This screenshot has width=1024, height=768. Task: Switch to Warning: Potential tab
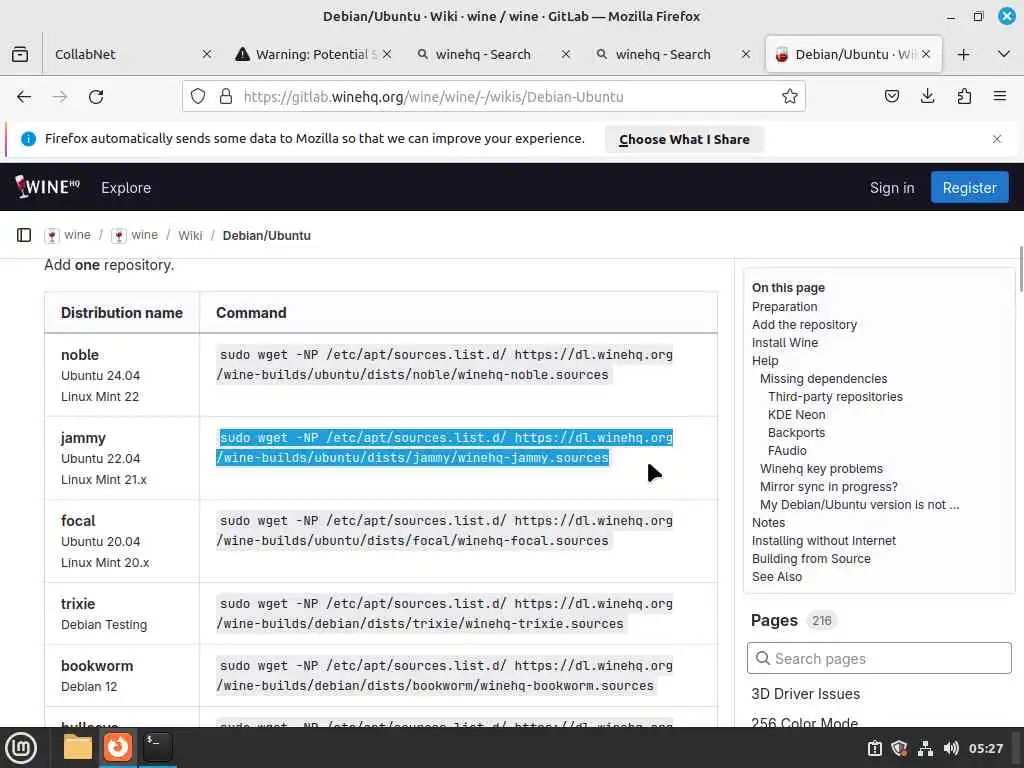point(312,54)
